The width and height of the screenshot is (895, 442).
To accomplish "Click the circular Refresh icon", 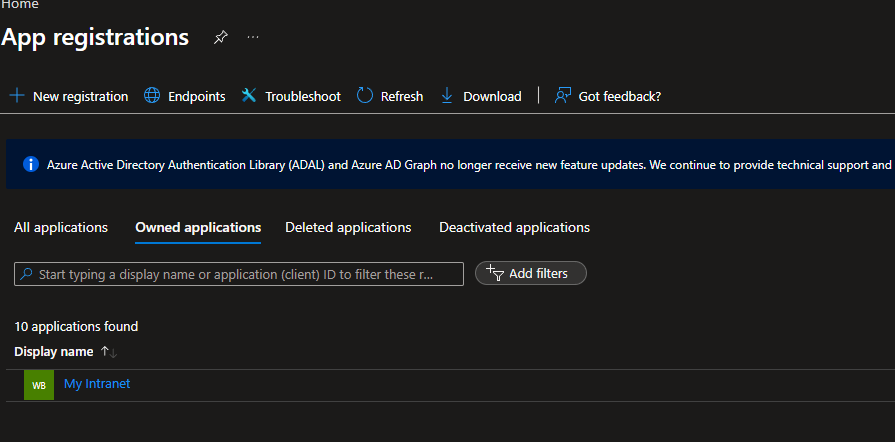I will click(x=365, y=95).
